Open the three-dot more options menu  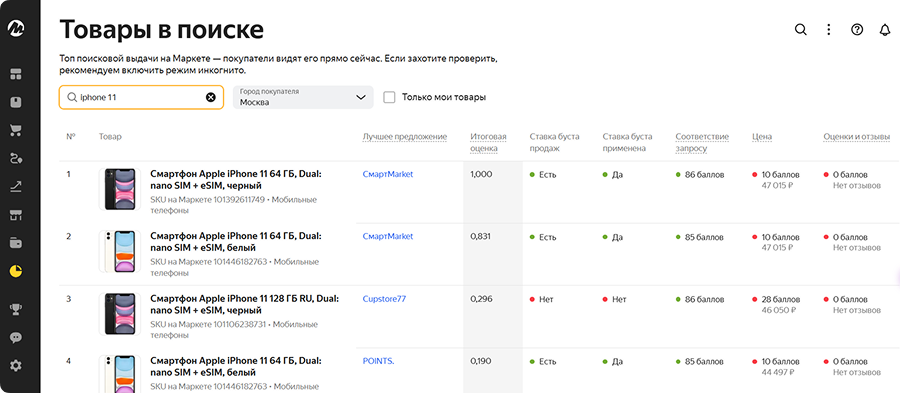[828, 30]
